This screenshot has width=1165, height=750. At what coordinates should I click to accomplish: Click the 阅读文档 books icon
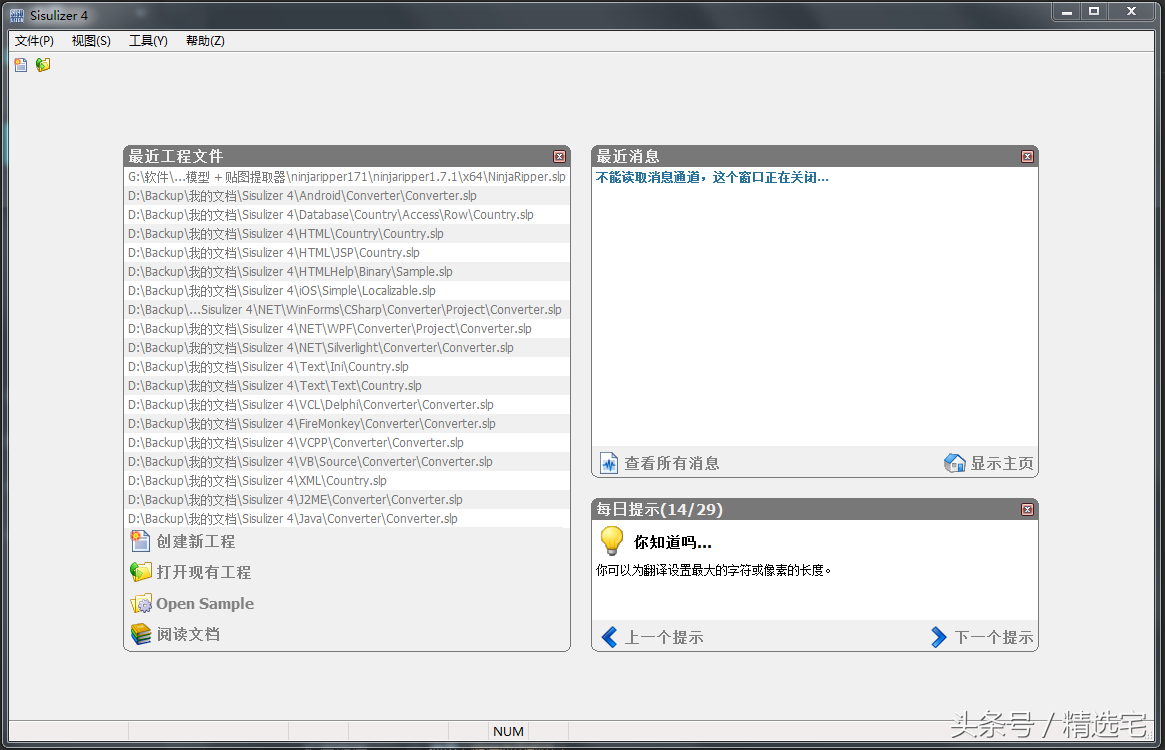140,634
